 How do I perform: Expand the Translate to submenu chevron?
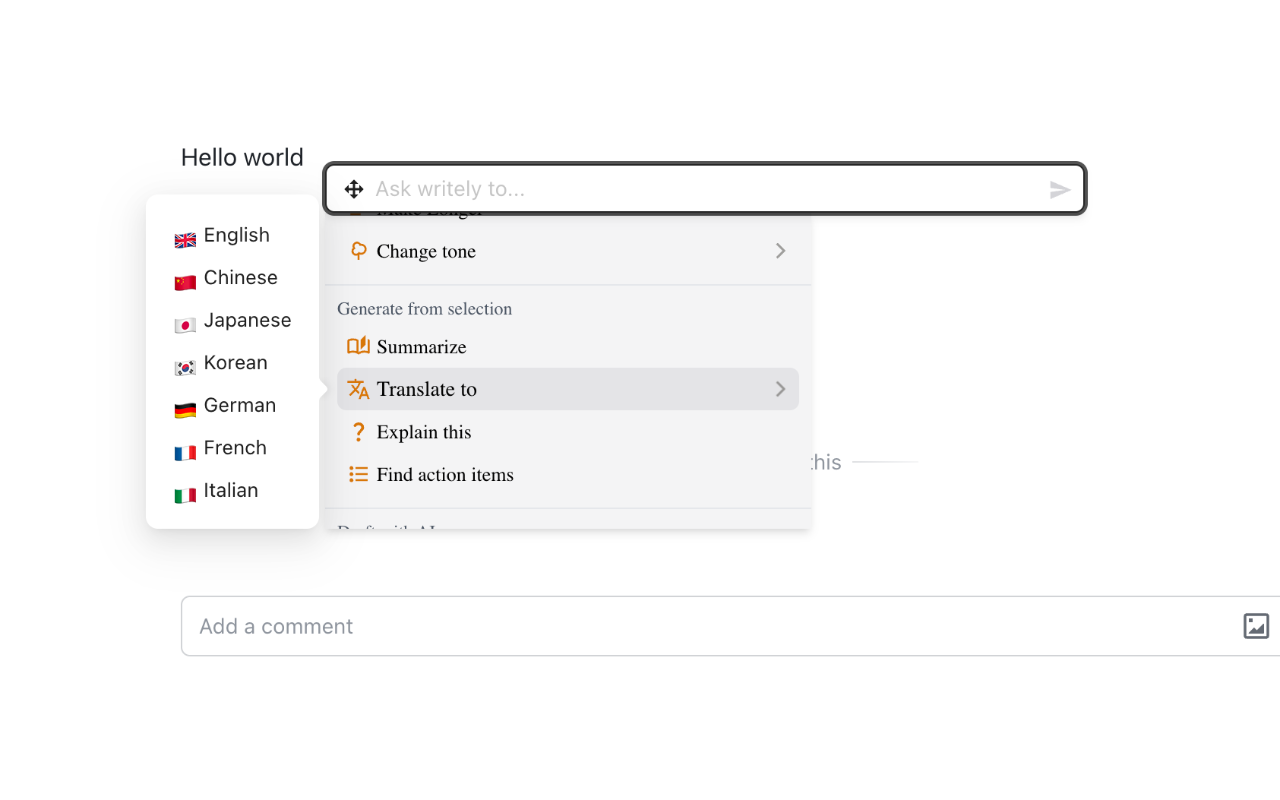781,389
